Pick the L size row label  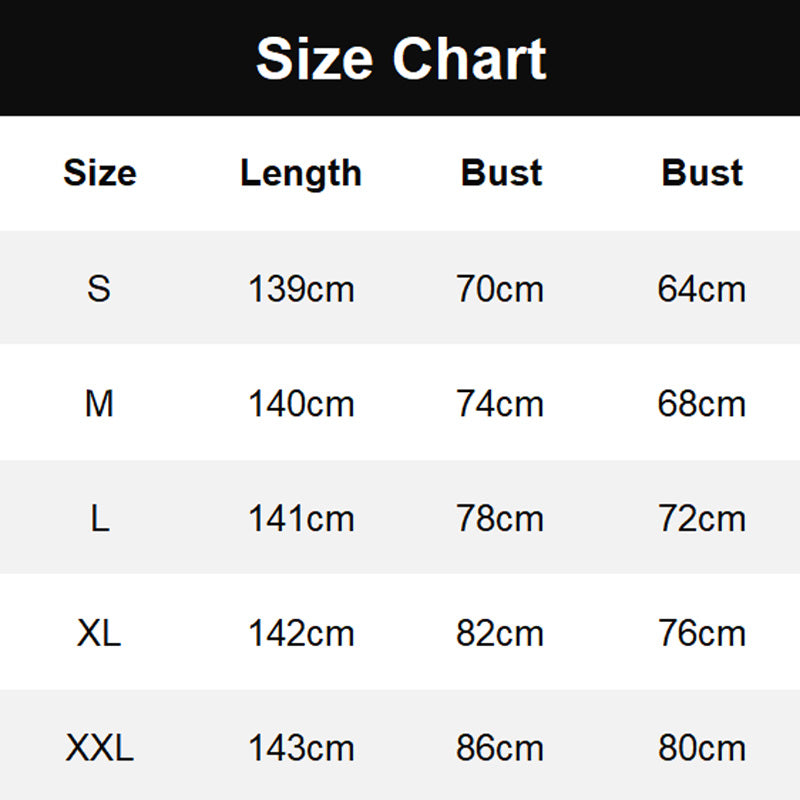pyautogui.click(x=99, y=519)
